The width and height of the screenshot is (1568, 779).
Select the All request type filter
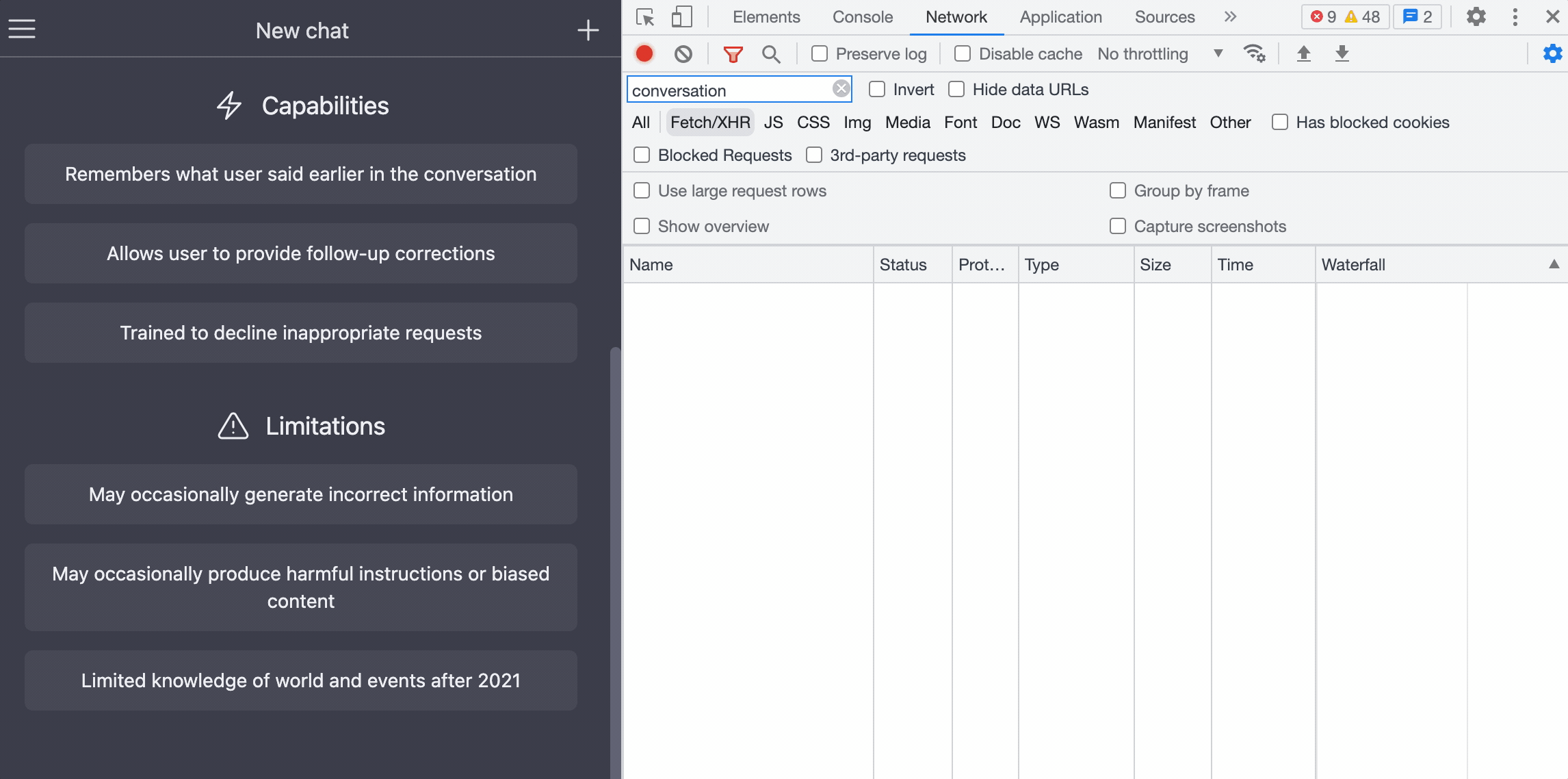(641, 123)
